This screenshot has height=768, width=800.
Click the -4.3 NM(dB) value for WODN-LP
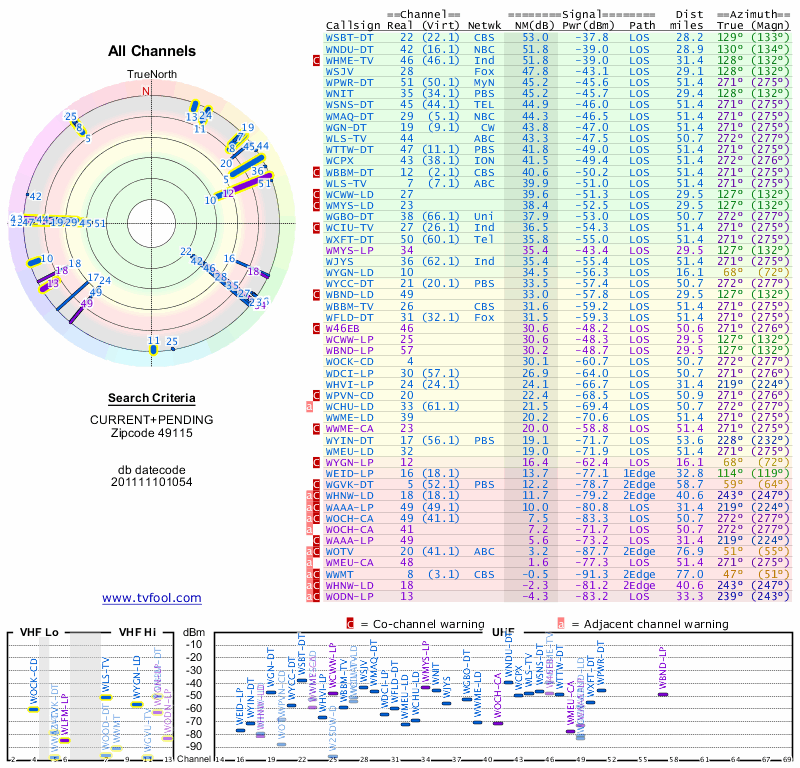[535, 597]
